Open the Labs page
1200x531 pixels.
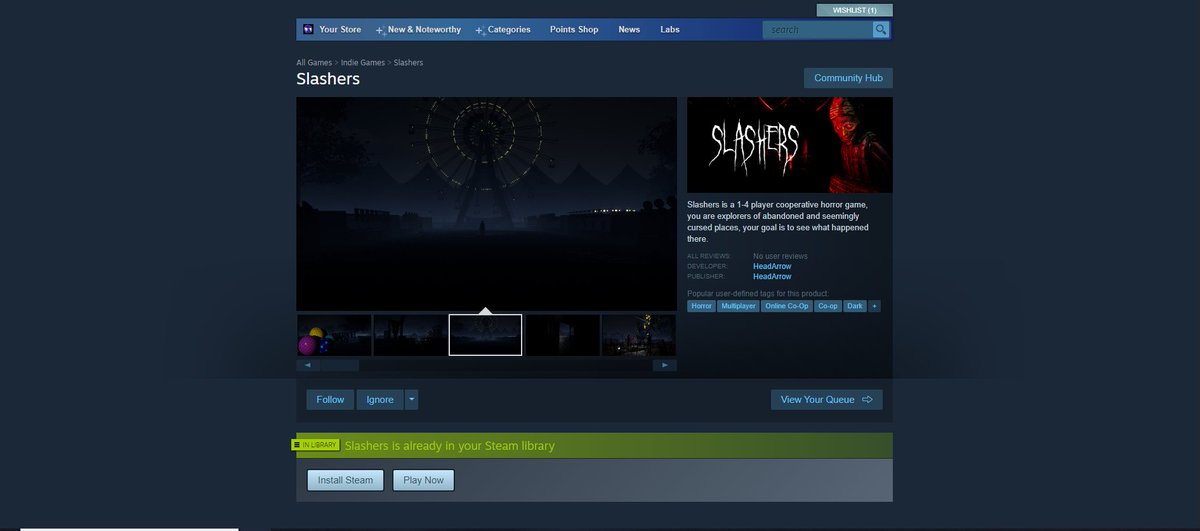click(x=670, y=30)
